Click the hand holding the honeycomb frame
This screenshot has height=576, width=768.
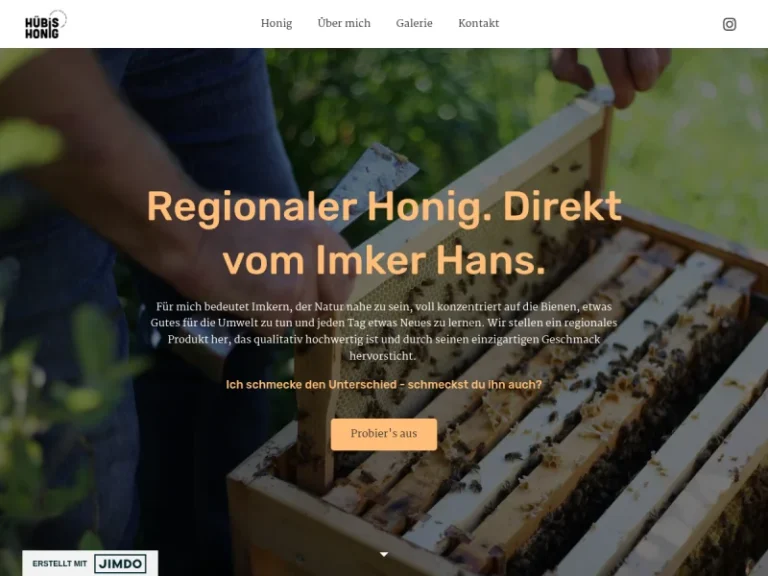click(612, 73)
